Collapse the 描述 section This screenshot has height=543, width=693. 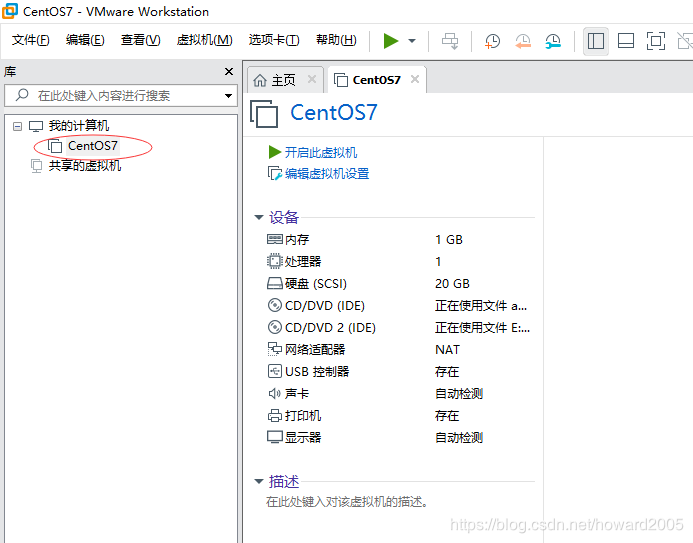pyautogui.click(x=259, y=481)
